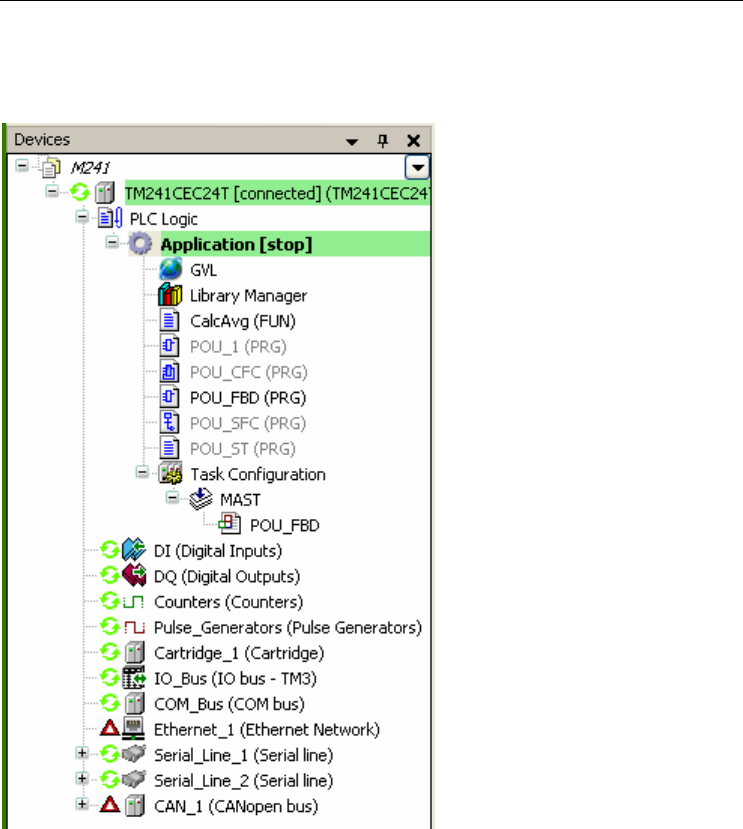Click the GVL globe icon

(x=170, y=269)
